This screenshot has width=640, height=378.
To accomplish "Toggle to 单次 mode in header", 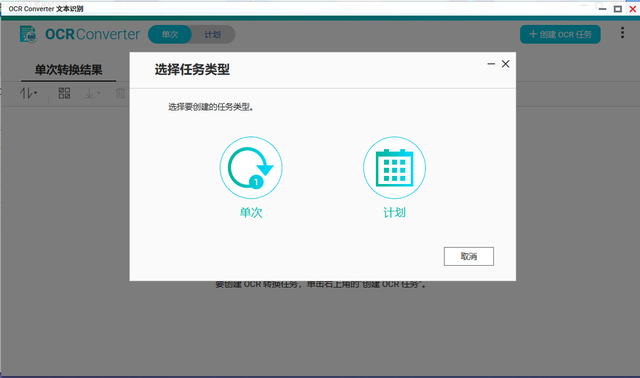I will coord(170,34).
